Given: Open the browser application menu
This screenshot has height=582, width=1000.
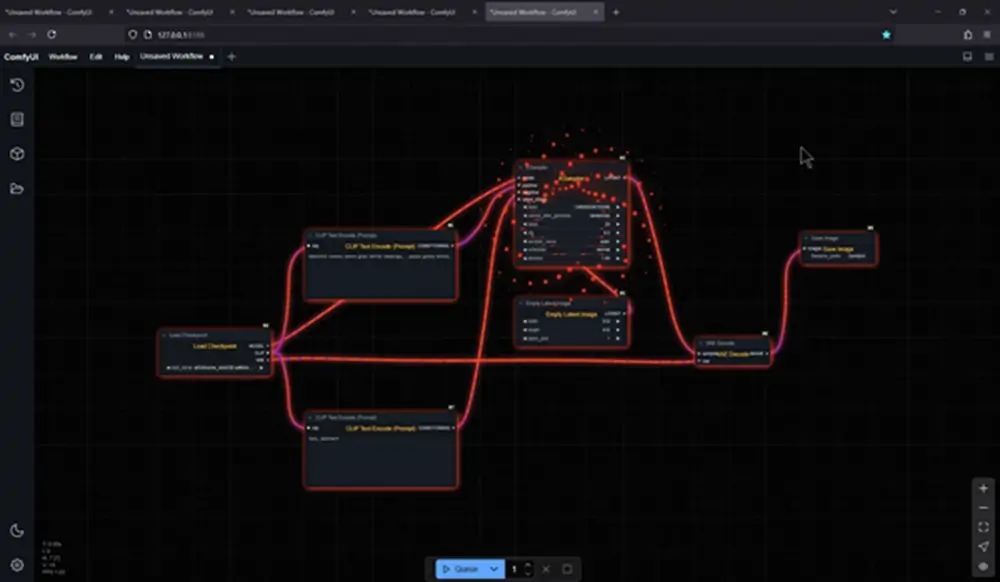Looking at the screenshot, I should (x=987, y=34).
